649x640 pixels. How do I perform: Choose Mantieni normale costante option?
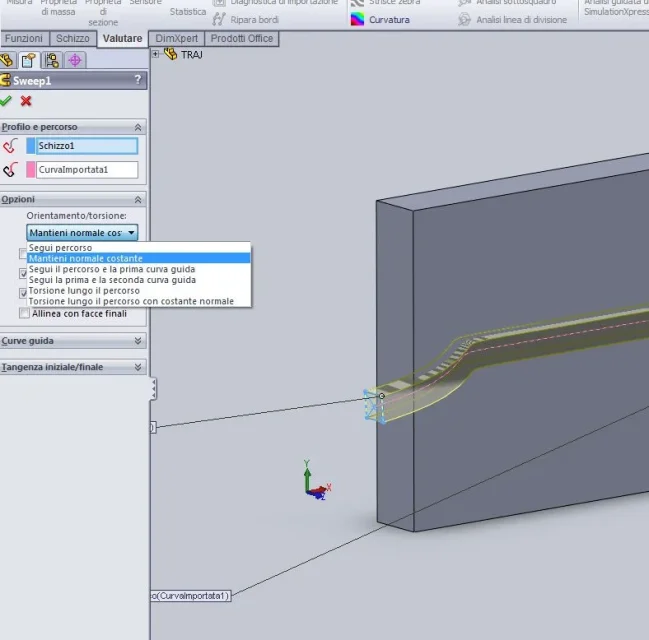(139, 258)
